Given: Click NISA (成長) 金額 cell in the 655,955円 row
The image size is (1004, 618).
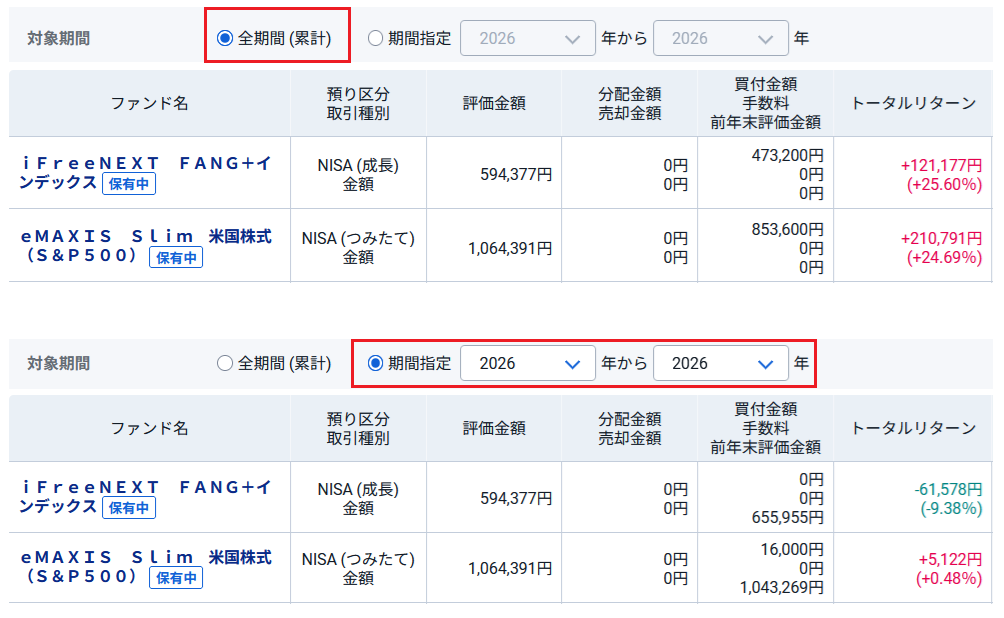Looking at the screenshot, I should pyautogui.click(x=358, y=499).
